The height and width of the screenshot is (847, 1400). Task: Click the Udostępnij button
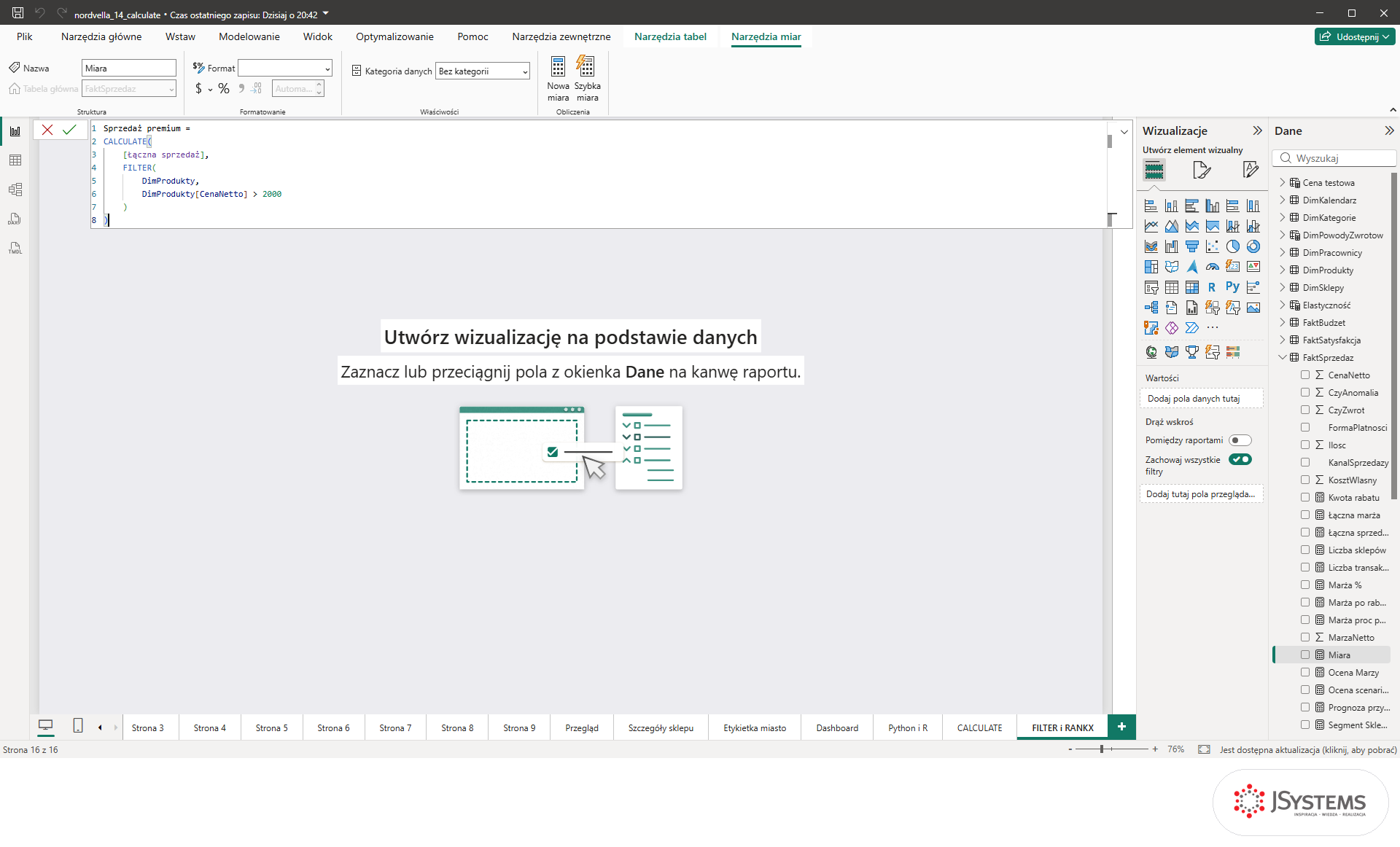(1355, 36)
